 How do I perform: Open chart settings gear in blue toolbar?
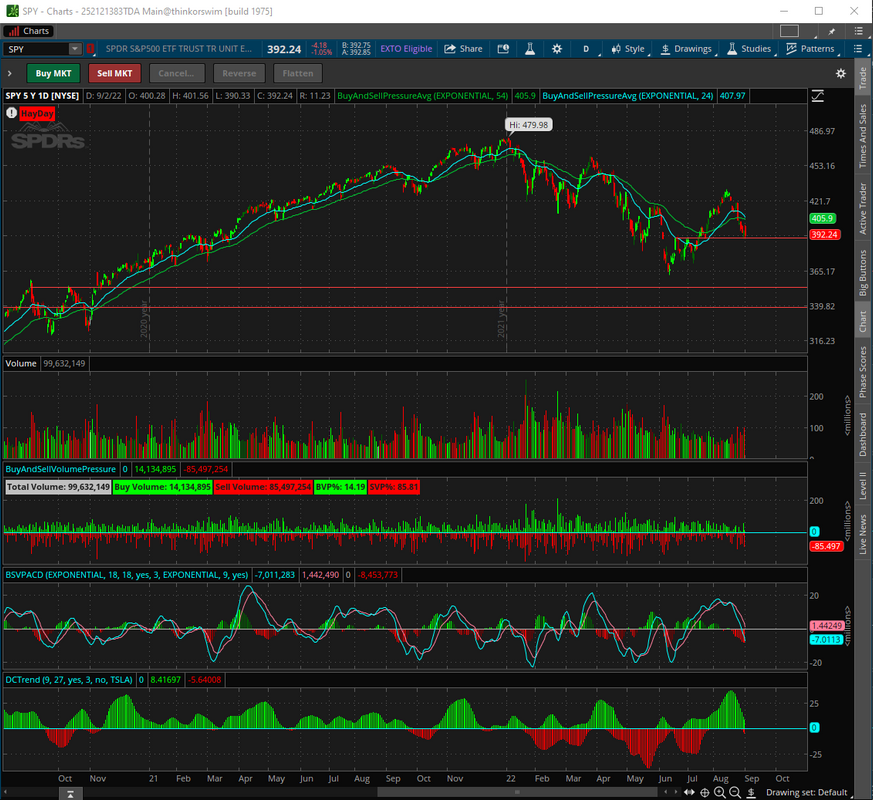coord(557,49)
